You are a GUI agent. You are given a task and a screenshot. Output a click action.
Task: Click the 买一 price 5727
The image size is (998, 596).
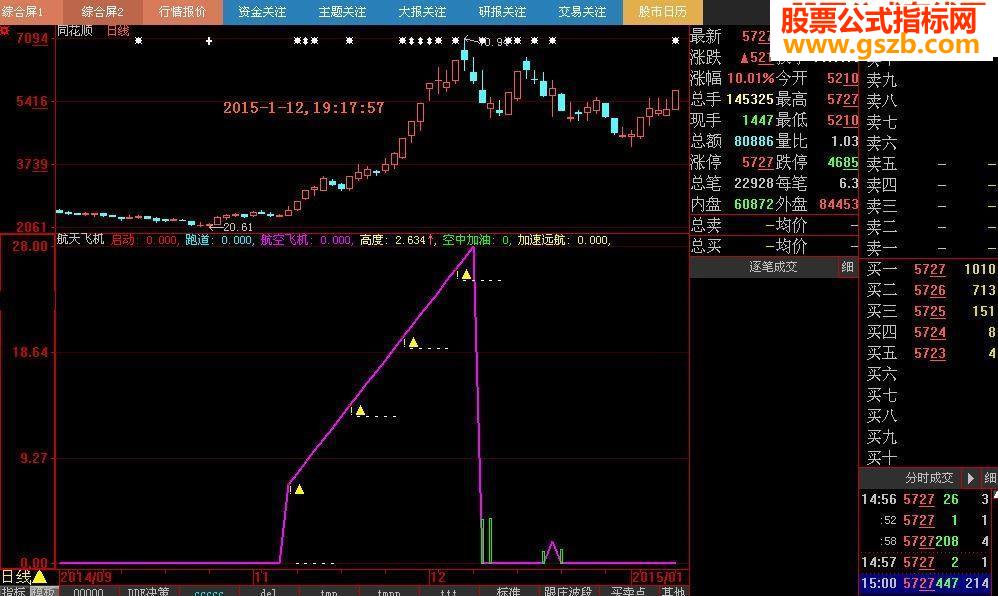pos(929,269)
